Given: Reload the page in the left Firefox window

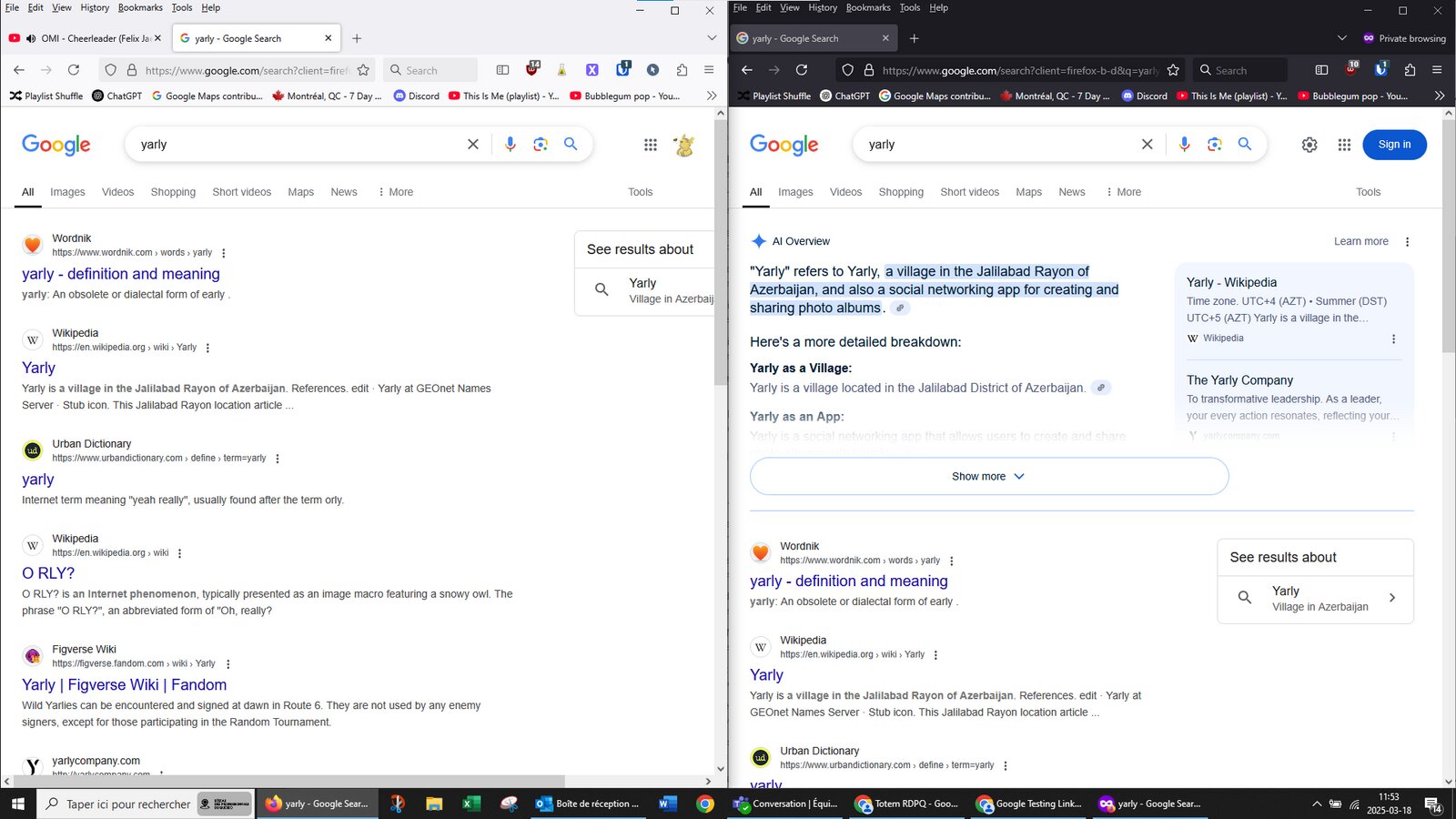Looking at the screenshot, I should pyautogui.click(x=74, y=70).
